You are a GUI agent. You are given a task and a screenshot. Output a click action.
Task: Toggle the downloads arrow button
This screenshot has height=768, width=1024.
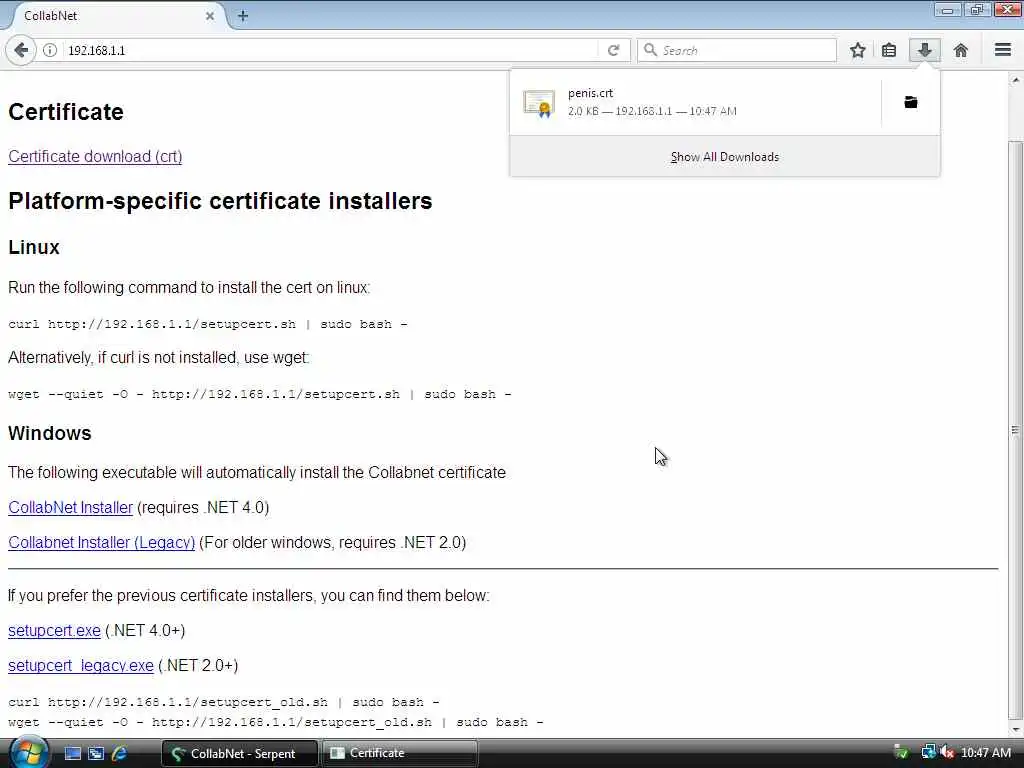point(925,50)
